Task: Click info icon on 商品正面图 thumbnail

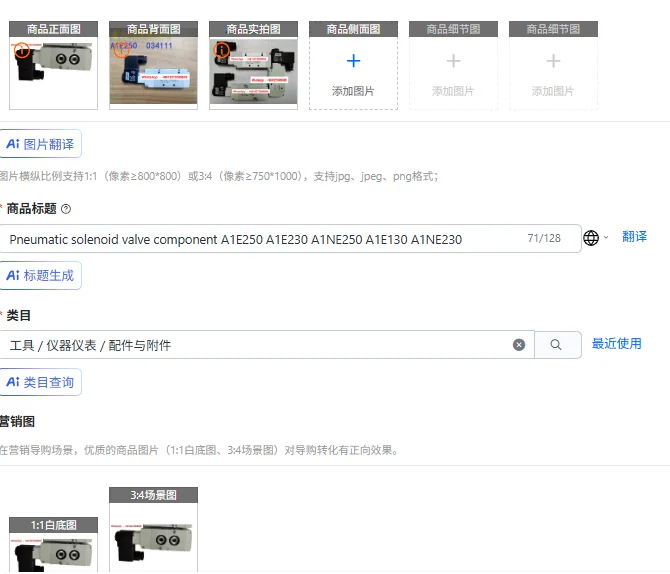Action: tap(22, 50)
